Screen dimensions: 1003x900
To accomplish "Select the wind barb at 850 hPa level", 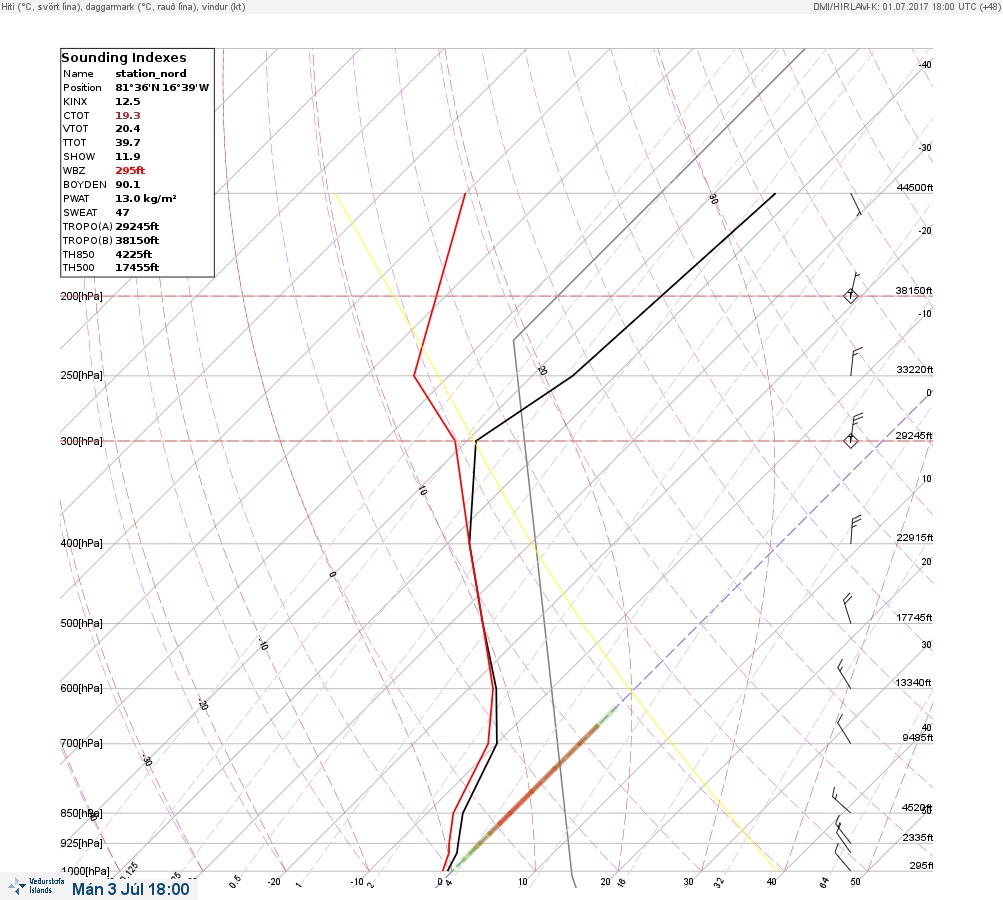I will (841, 801).
